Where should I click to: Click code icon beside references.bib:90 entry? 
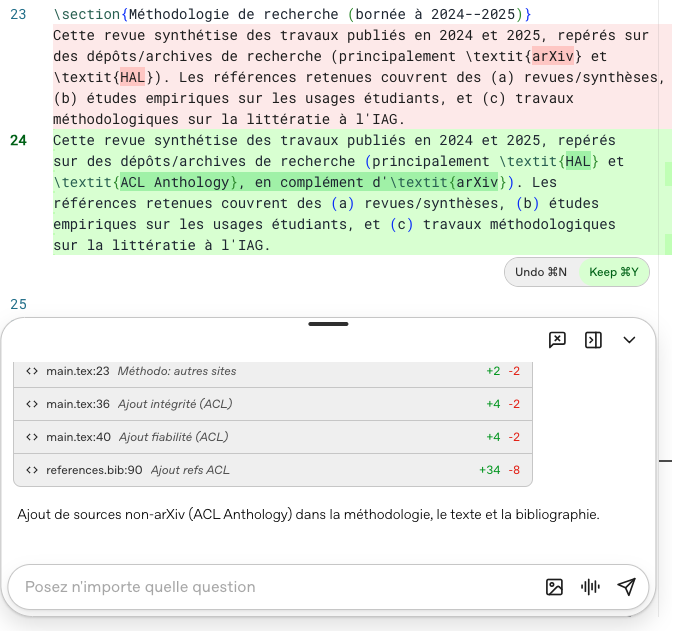tap(32, 470)
